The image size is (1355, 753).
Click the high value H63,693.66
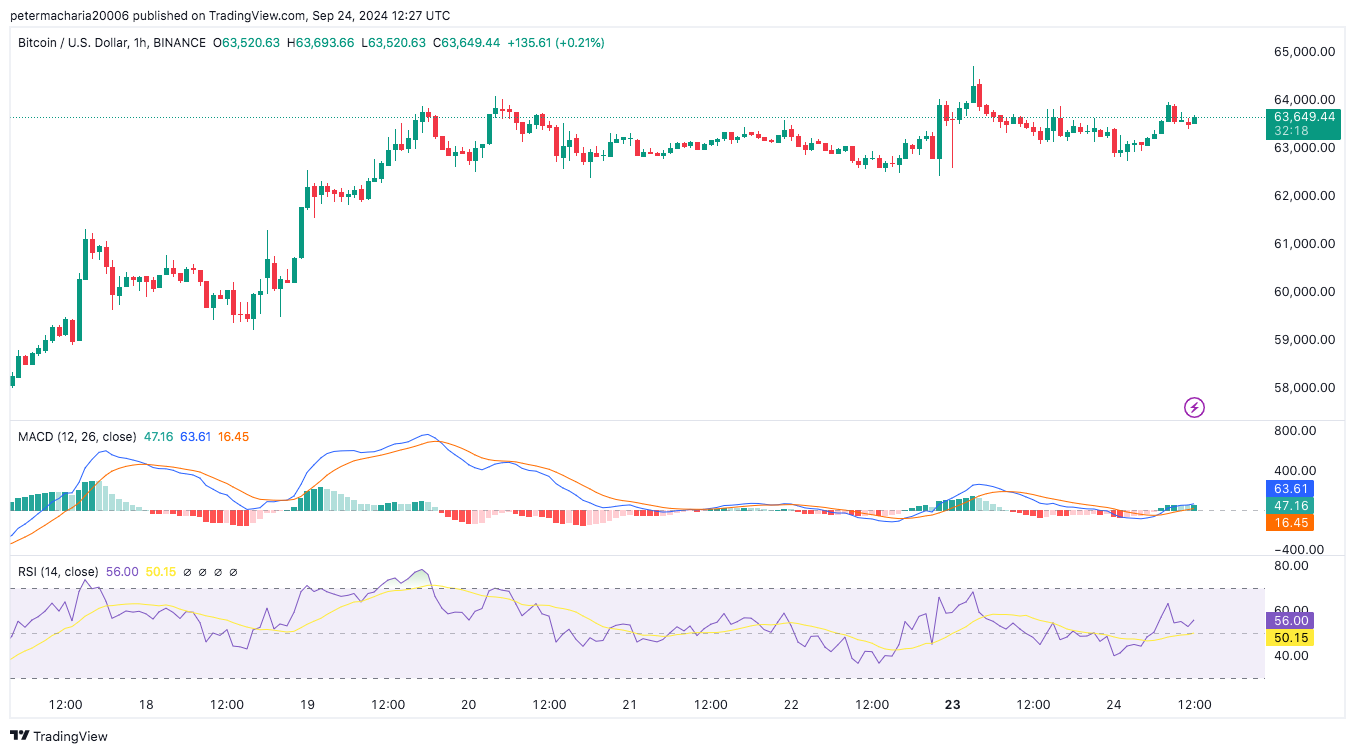(x=320, y=43)
